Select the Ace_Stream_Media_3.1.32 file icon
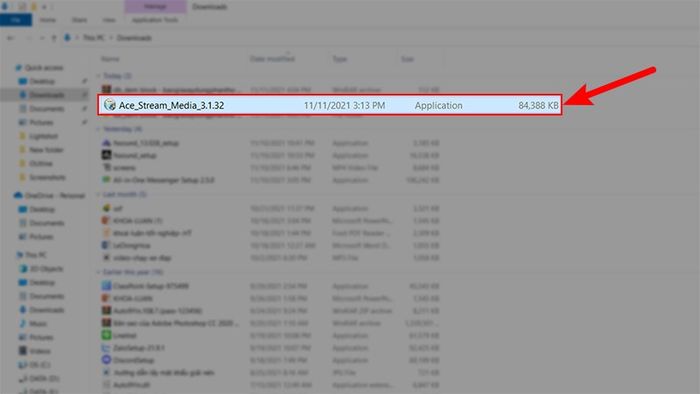Image resolution: width=700 pixels, height=394 pixels. (x=109, y=105)
